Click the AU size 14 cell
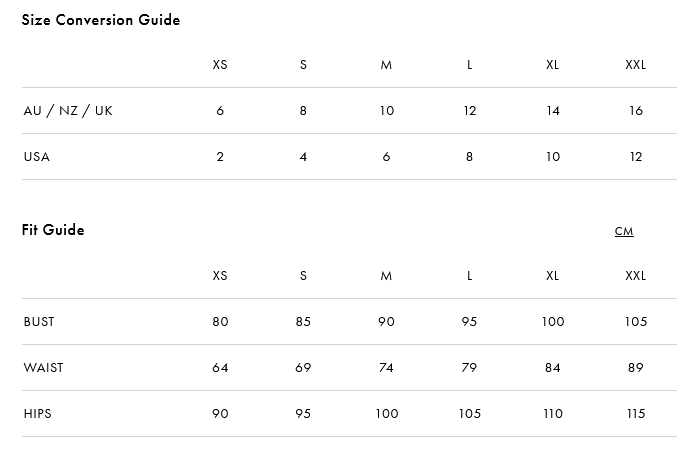The image size is (692, 454). coord(553,111)
